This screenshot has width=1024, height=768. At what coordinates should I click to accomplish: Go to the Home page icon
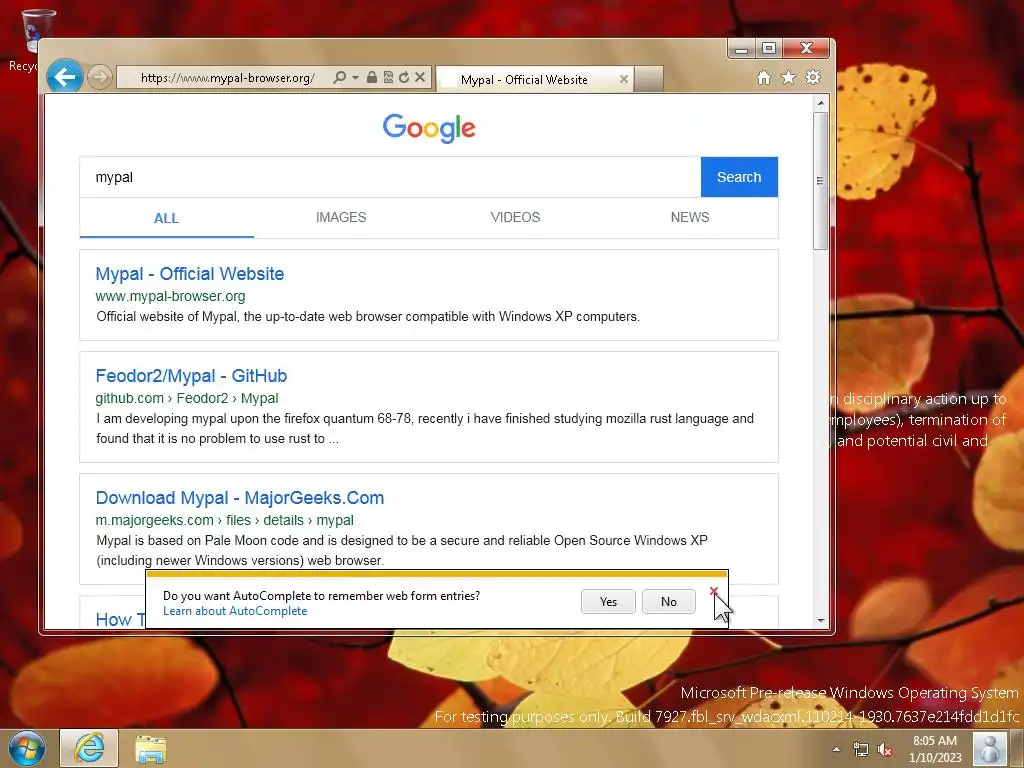763,78
